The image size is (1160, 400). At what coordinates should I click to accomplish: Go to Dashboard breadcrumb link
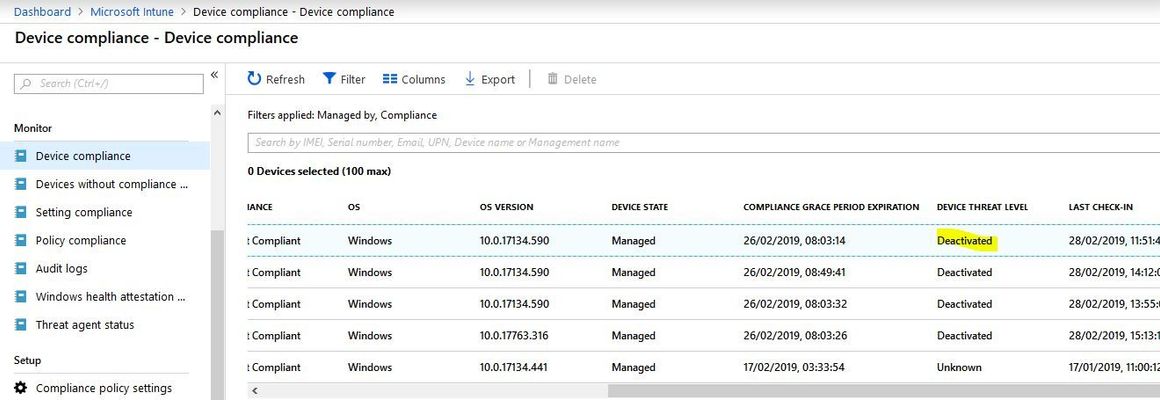pos(42,12)
